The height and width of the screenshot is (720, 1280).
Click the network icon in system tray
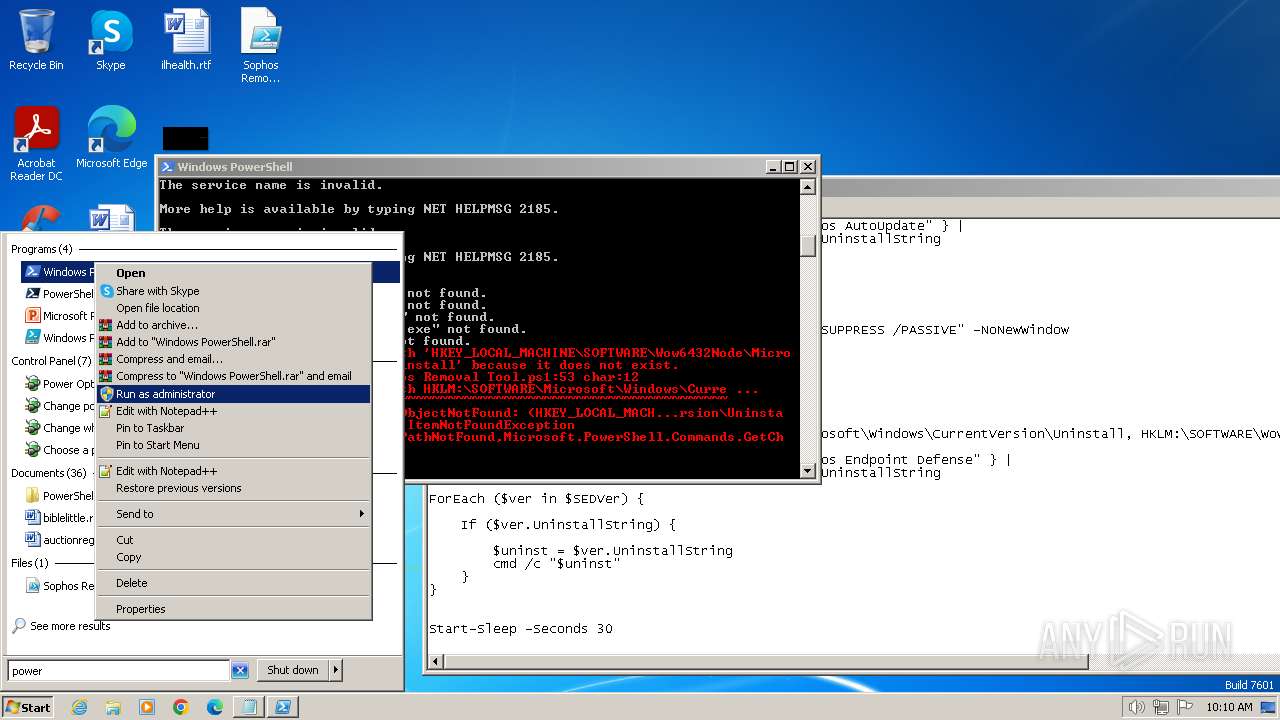point(1160,707)
